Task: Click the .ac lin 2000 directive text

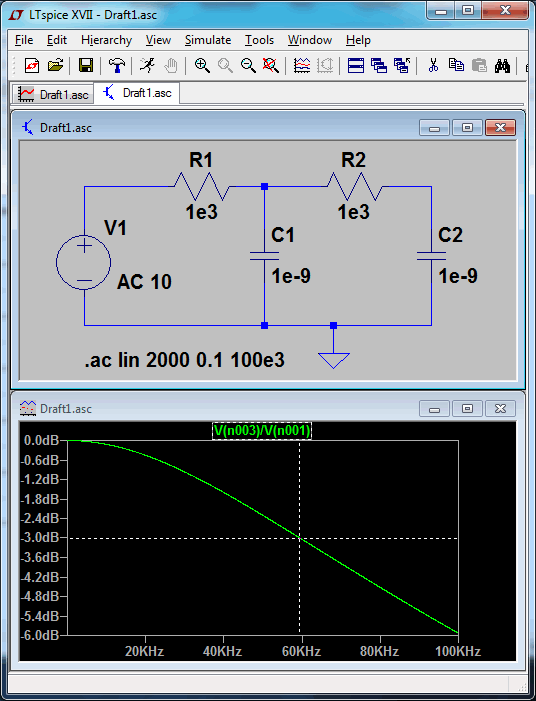Action: click(184, 360)
